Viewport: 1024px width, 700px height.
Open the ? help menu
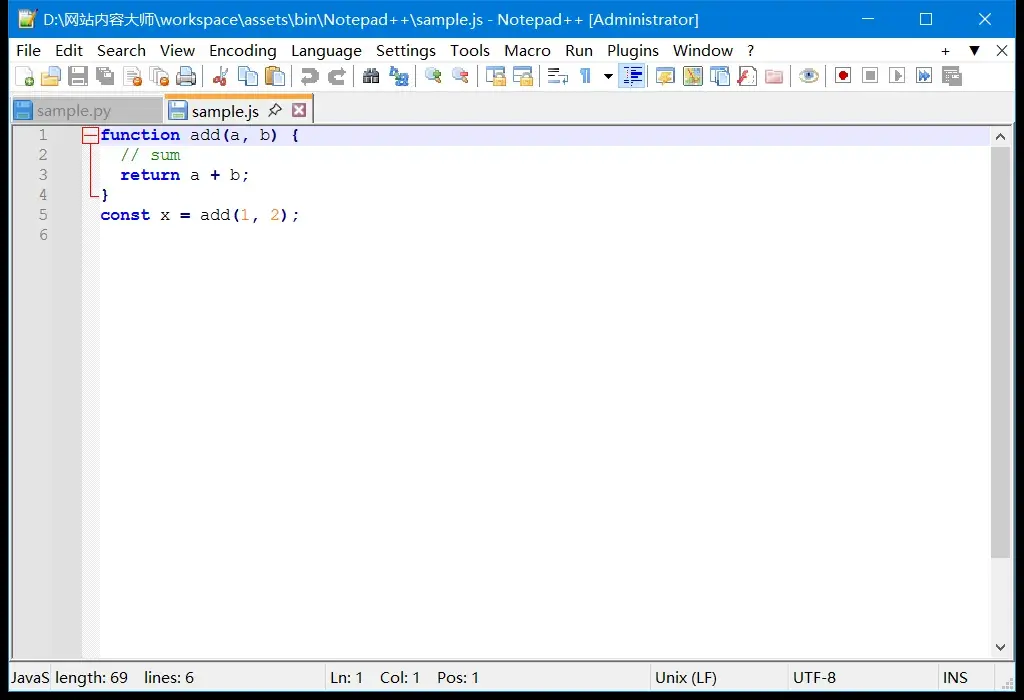point(750,50)
